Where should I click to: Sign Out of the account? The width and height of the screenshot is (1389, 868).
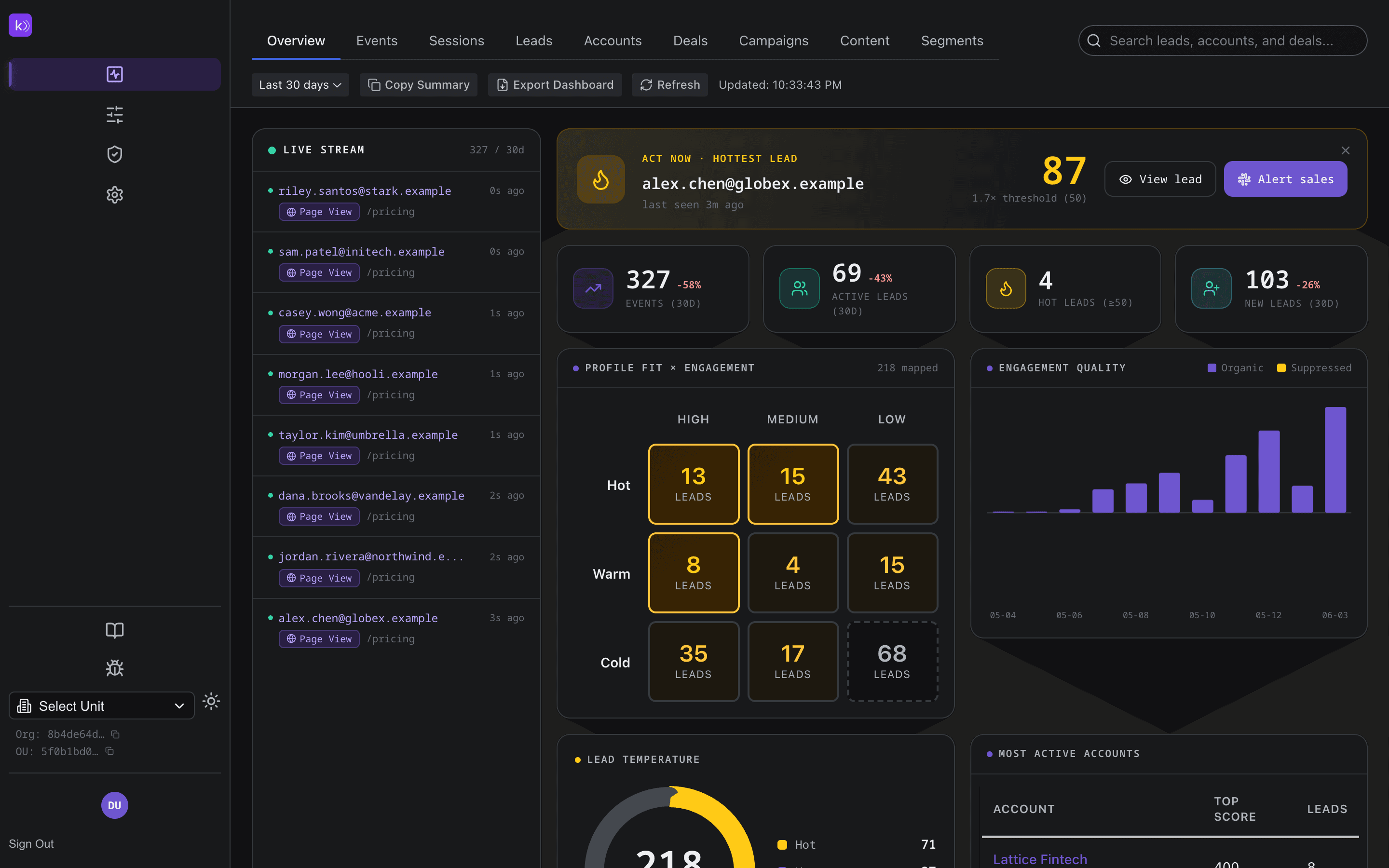[x=31, y=844]
